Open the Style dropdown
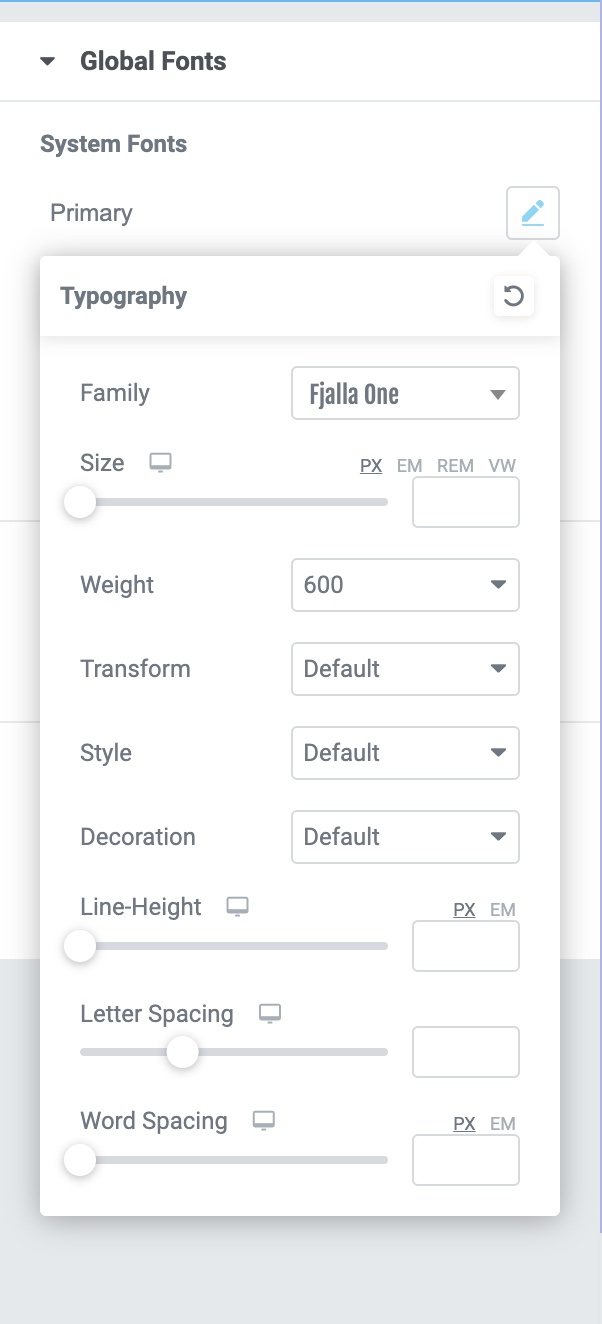The height and width of the screenshot is (1324, 602). [x=405, y=753]
